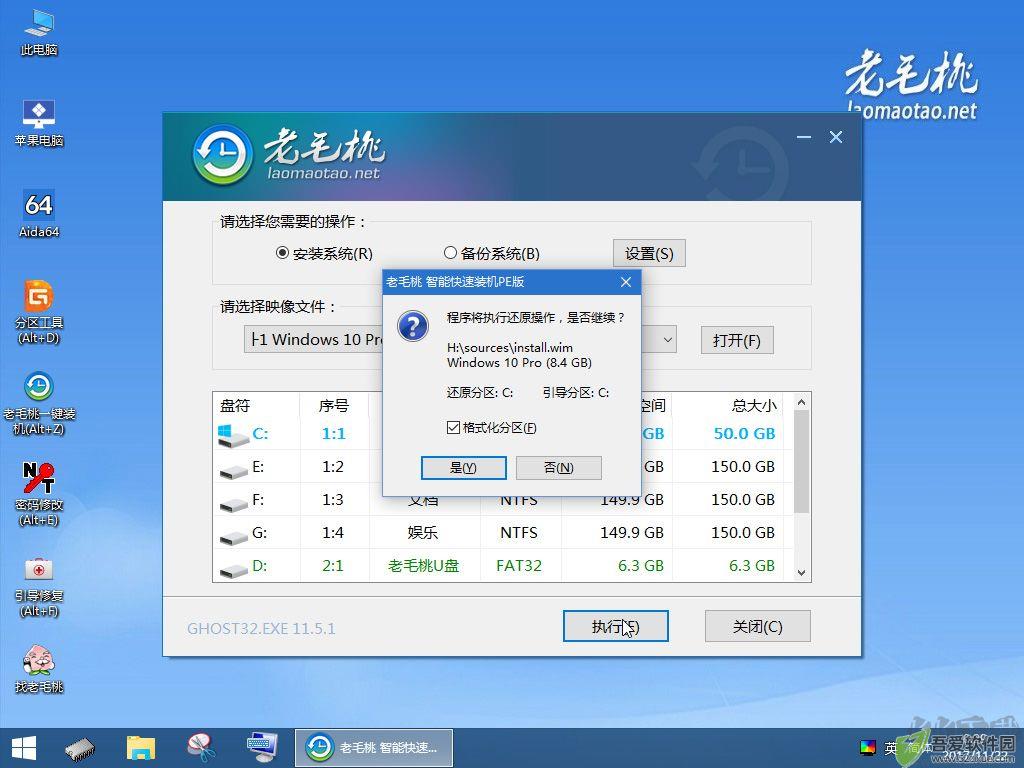This screenshot has height=768, width=1024.
Task: Click the 6.3 GB total size cell
Action: (752, 566)
